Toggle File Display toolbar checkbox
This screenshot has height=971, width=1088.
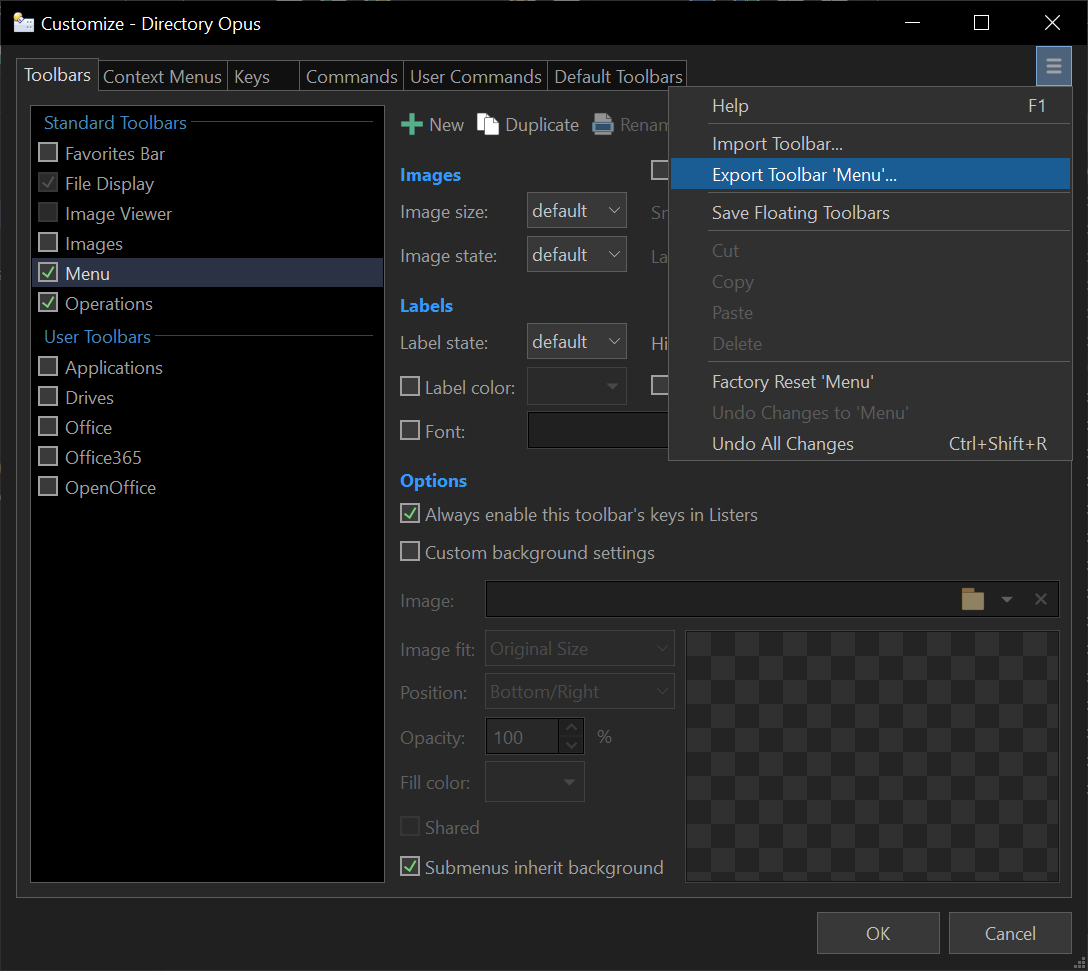click(48, 183)
